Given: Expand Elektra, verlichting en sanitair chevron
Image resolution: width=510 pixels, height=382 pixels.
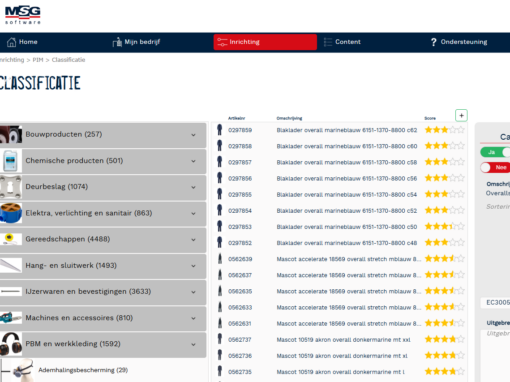Looking at the screenshot, I should point(193,213).
